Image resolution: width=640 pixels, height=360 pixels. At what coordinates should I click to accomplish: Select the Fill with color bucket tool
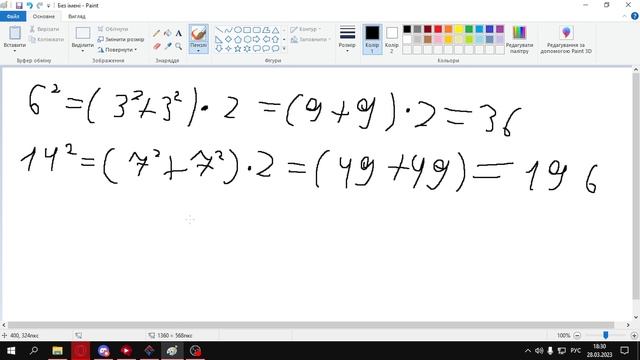click(x=167, y=33)
